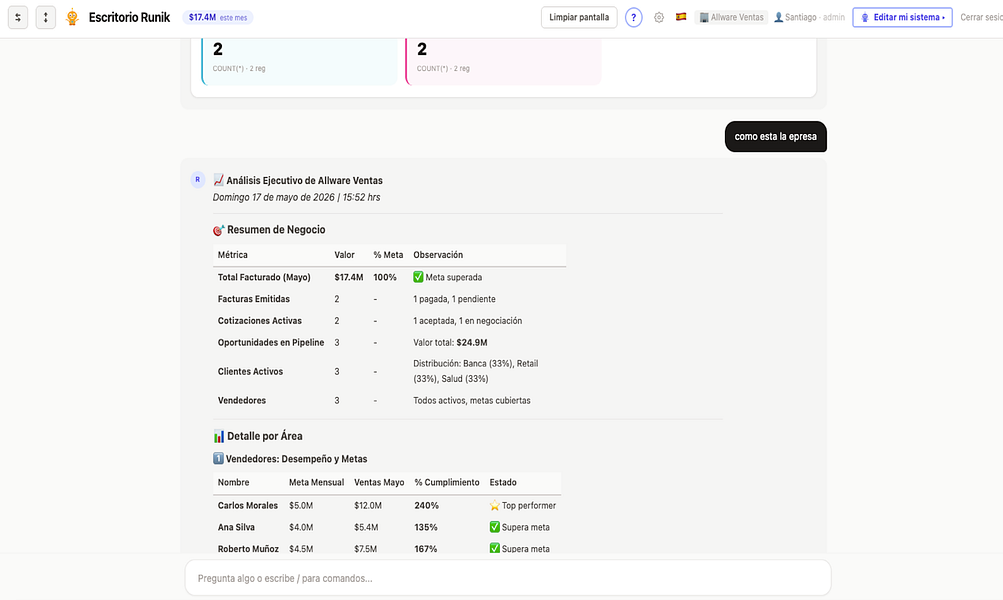Open the Allware Ventas company selector
The height and width of the screenshot is (600, 1003).
731,17
